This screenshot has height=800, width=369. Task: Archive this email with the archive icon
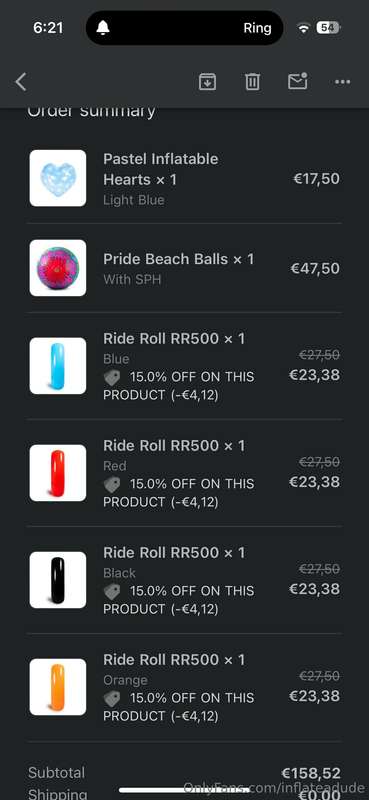[x=207, y=82]
